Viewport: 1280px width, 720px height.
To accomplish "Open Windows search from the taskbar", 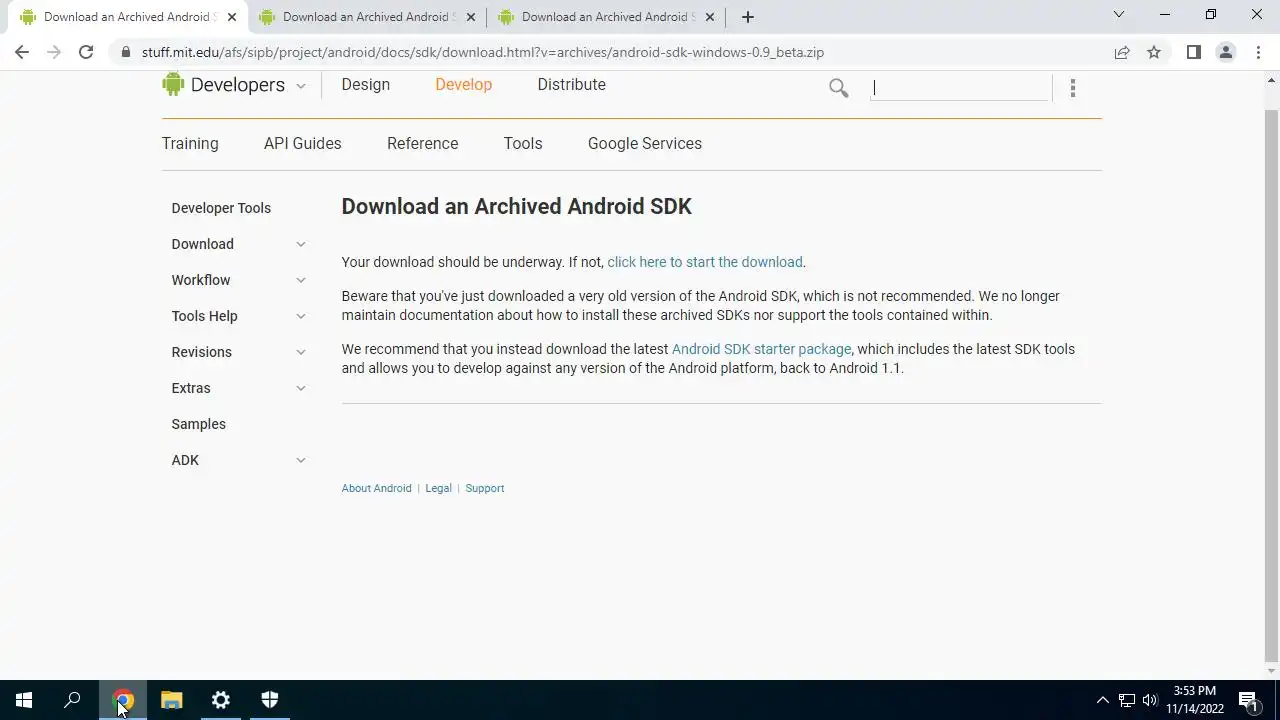I will tap(72, 700).
